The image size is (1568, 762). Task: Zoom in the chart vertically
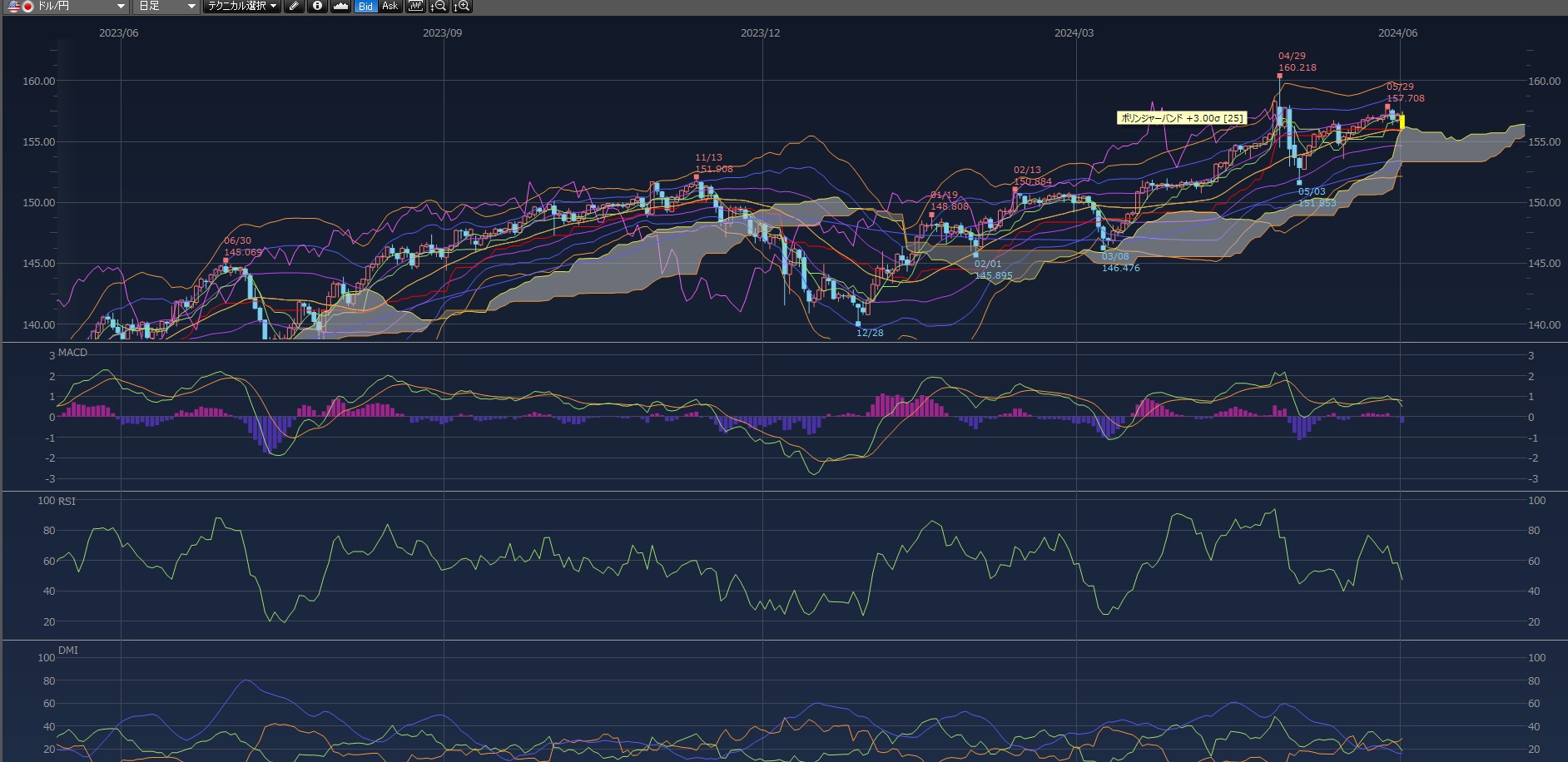tap(462, 7)
